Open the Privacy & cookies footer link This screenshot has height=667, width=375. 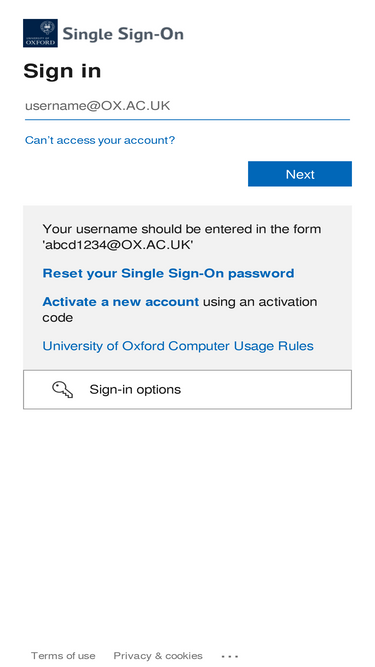158,656
